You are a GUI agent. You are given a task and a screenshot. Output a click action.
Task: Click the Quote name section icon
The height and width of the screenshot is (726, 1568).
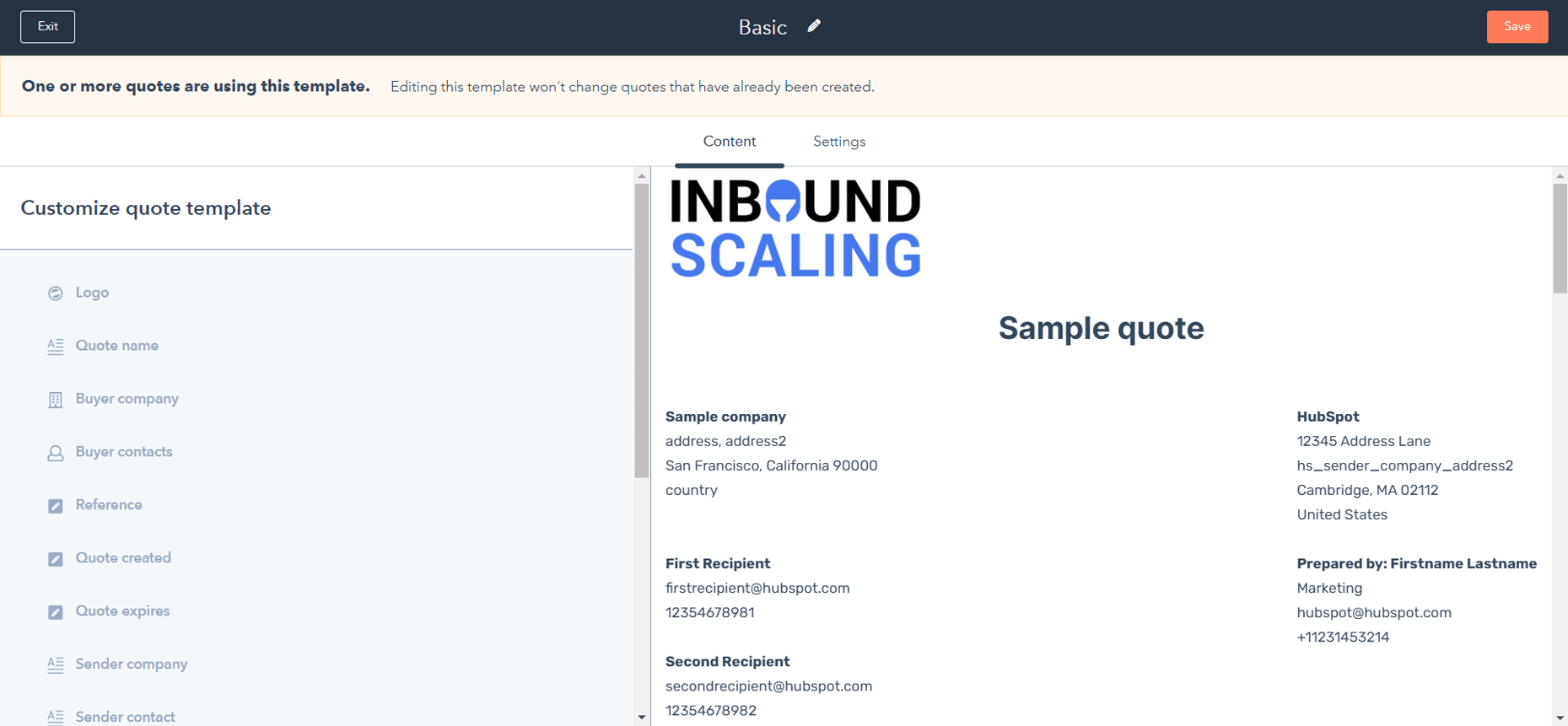56,347
